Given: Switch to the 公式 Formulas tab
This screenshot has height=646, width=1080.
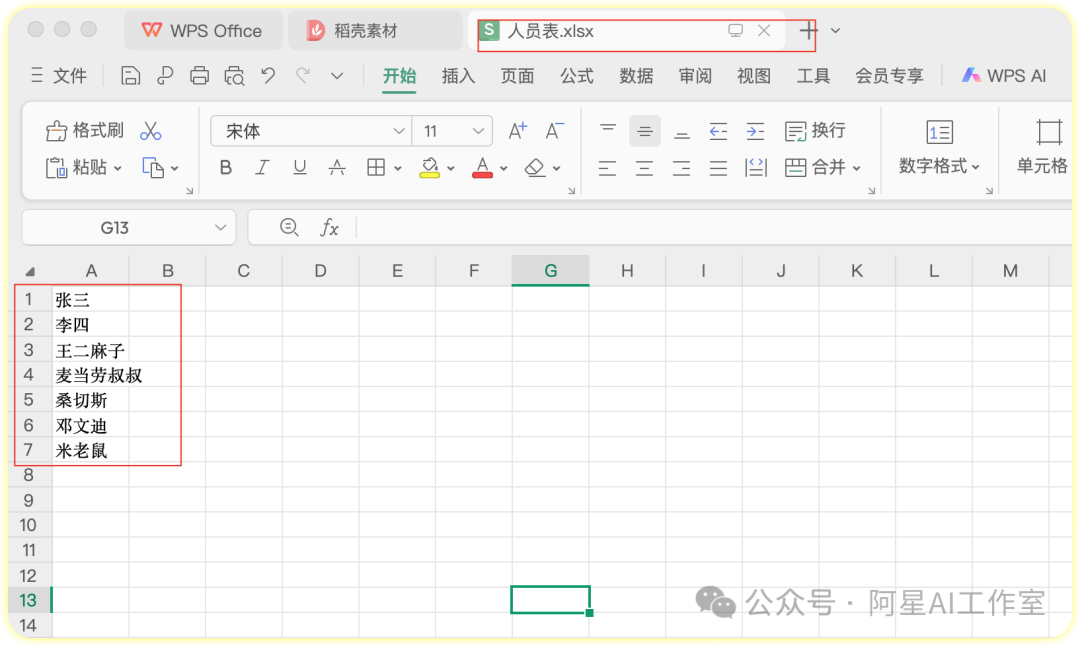Looking at the screenshot, I should click(577, 76).
